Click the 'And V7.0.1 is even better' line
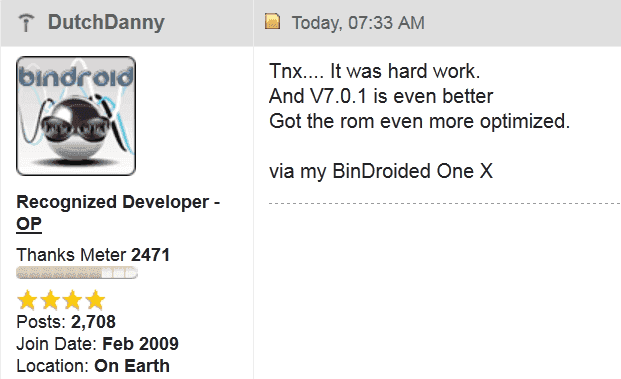Screen dimensions: 621x379 point(381,96)
